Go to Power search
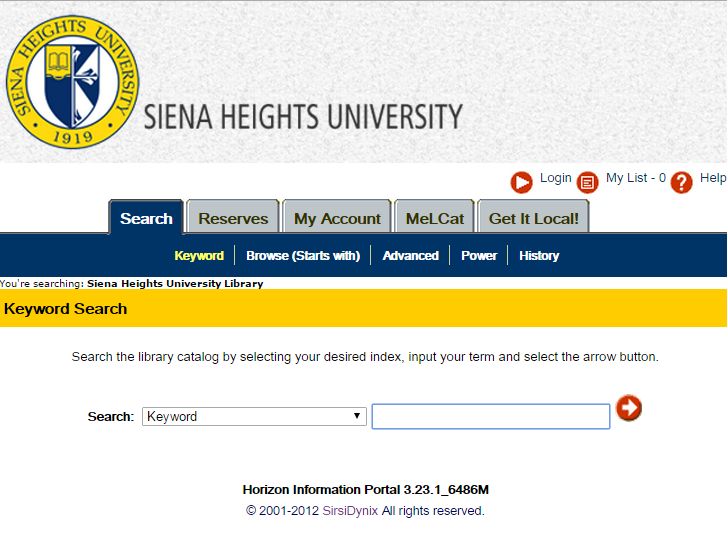 [x=479, y=255]
